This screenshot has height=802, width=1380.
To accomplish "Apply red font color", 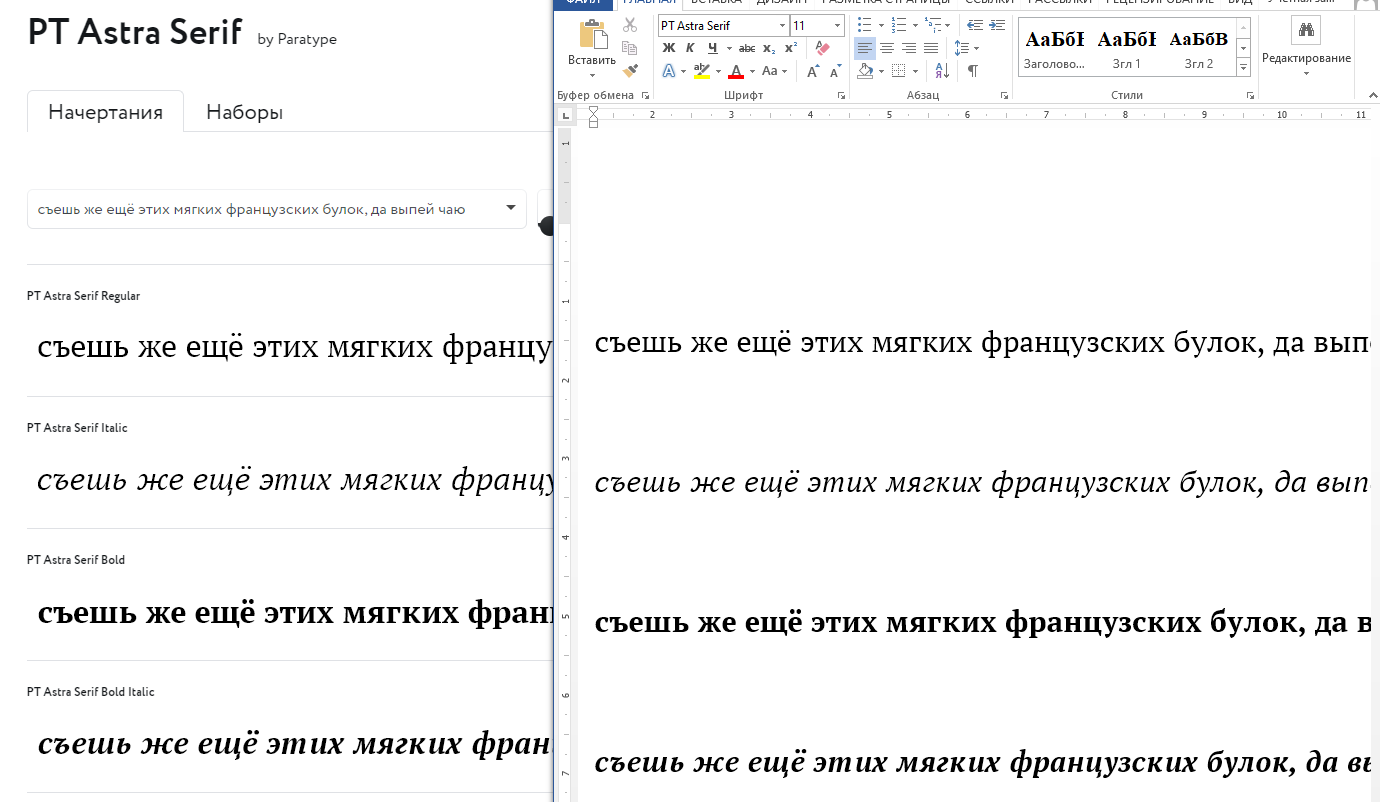I will 736,71.
